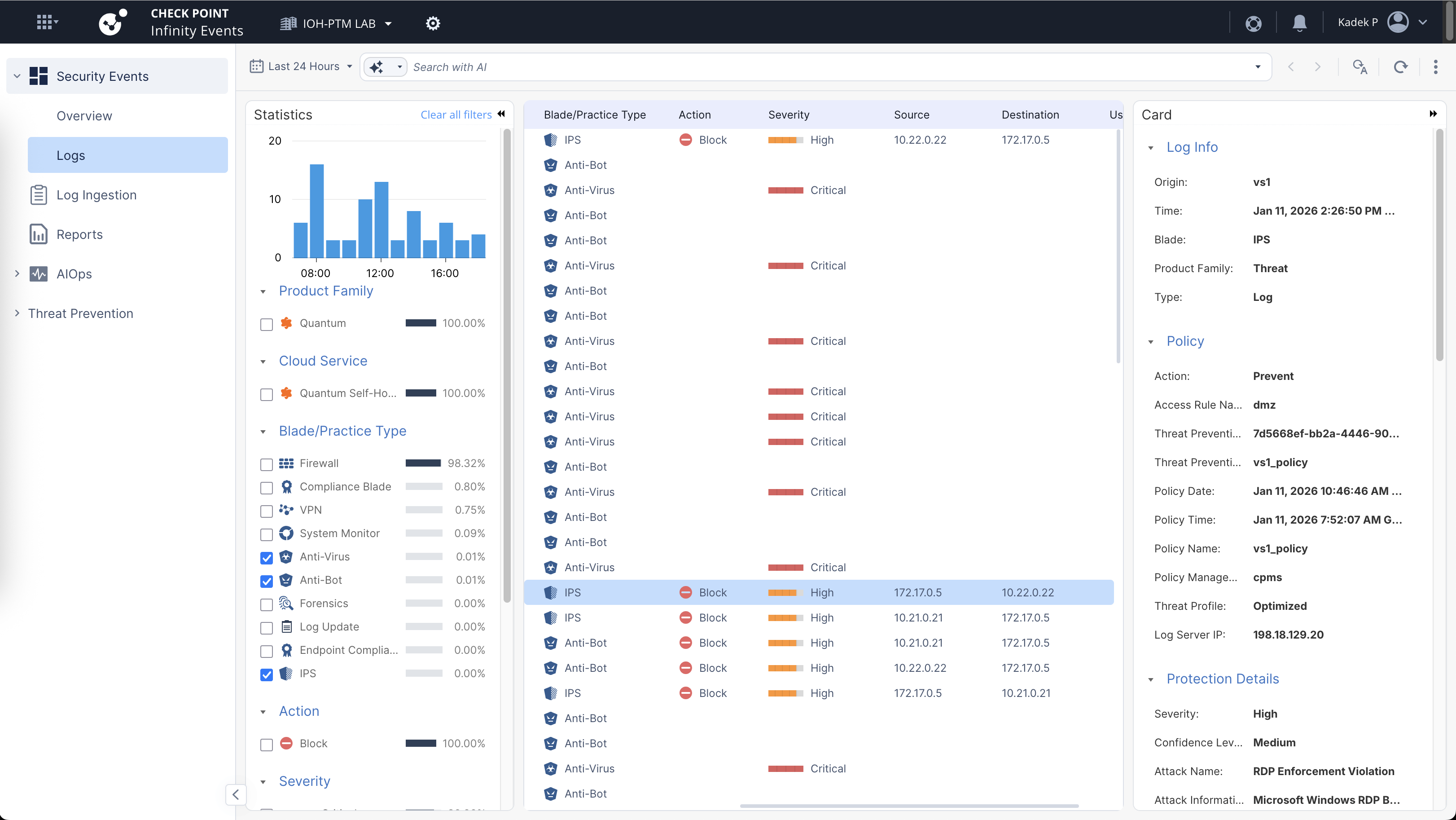Collapse Statistics panel with double-arrow icon
The image size is (1456, 820).
point(501,114)
